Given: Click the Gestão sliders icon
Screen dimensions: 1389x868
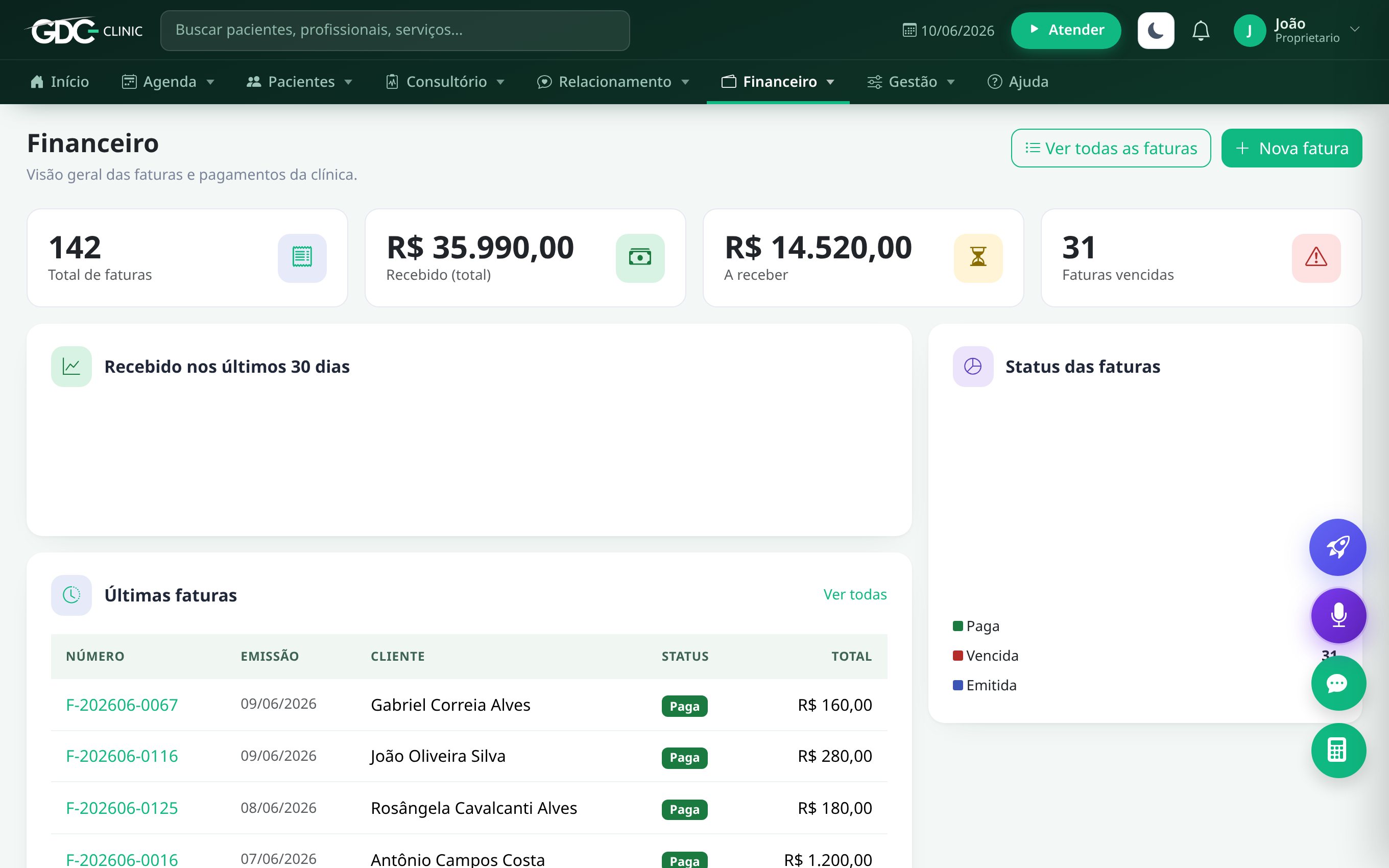Looking at the screenshot, I should [874, 82].
